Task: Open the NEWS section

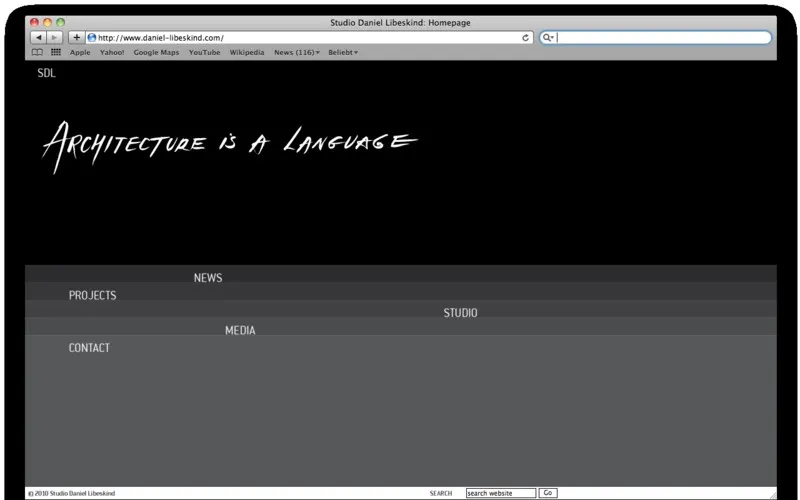Action: (208, 278)
